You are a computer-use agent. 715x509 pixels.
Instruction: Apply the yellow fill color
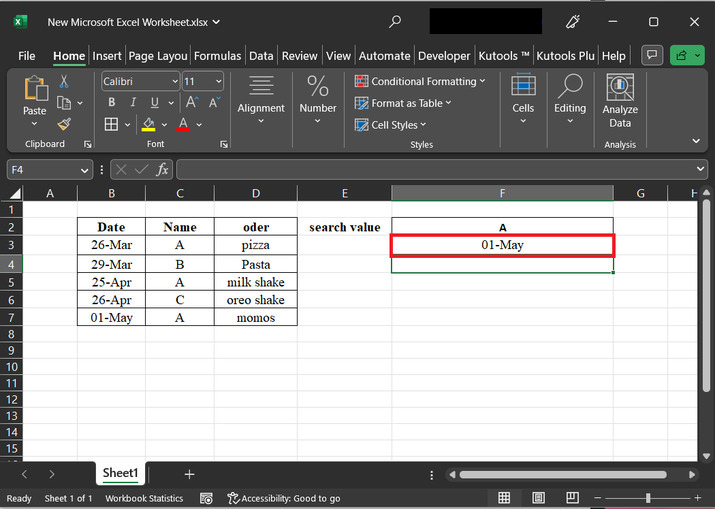149,125
